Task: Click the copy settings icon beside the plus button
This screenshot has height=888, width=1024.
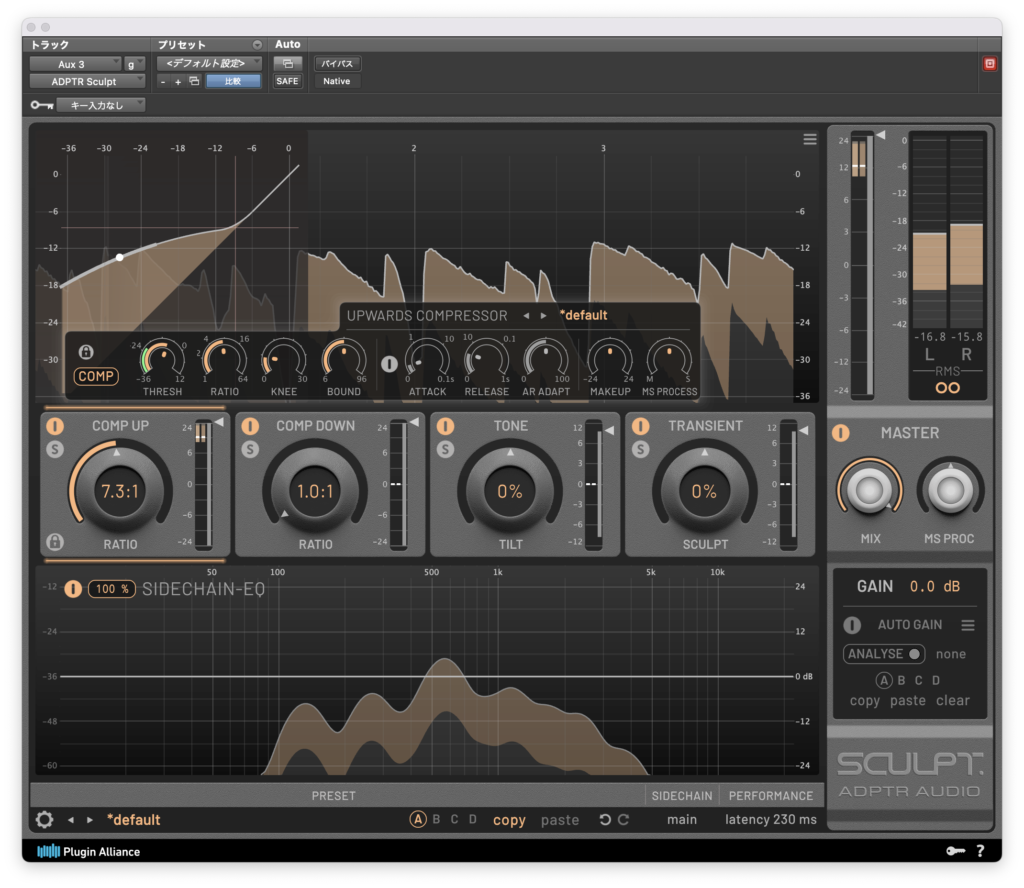Action: click(x=194, y=81)
